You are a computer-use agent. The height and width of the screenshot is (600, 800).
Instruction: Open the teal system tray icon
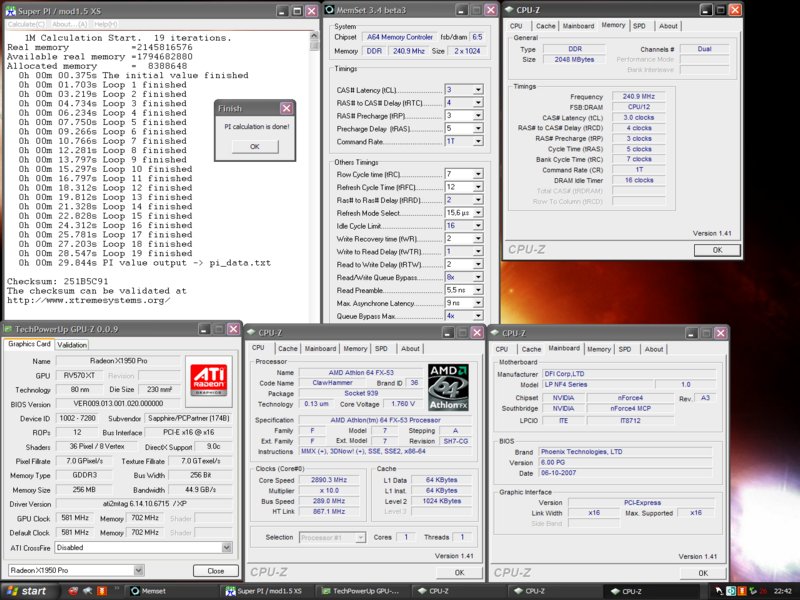pyautogui.click(x=731, y=591)
